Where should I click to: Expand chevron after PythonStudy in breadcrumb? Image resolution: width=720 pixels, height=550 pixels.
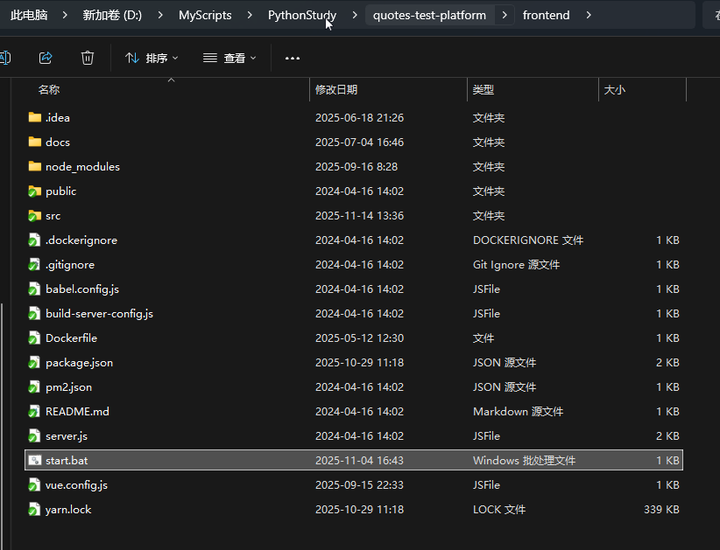pyautogui.click(x=355, y=15)
